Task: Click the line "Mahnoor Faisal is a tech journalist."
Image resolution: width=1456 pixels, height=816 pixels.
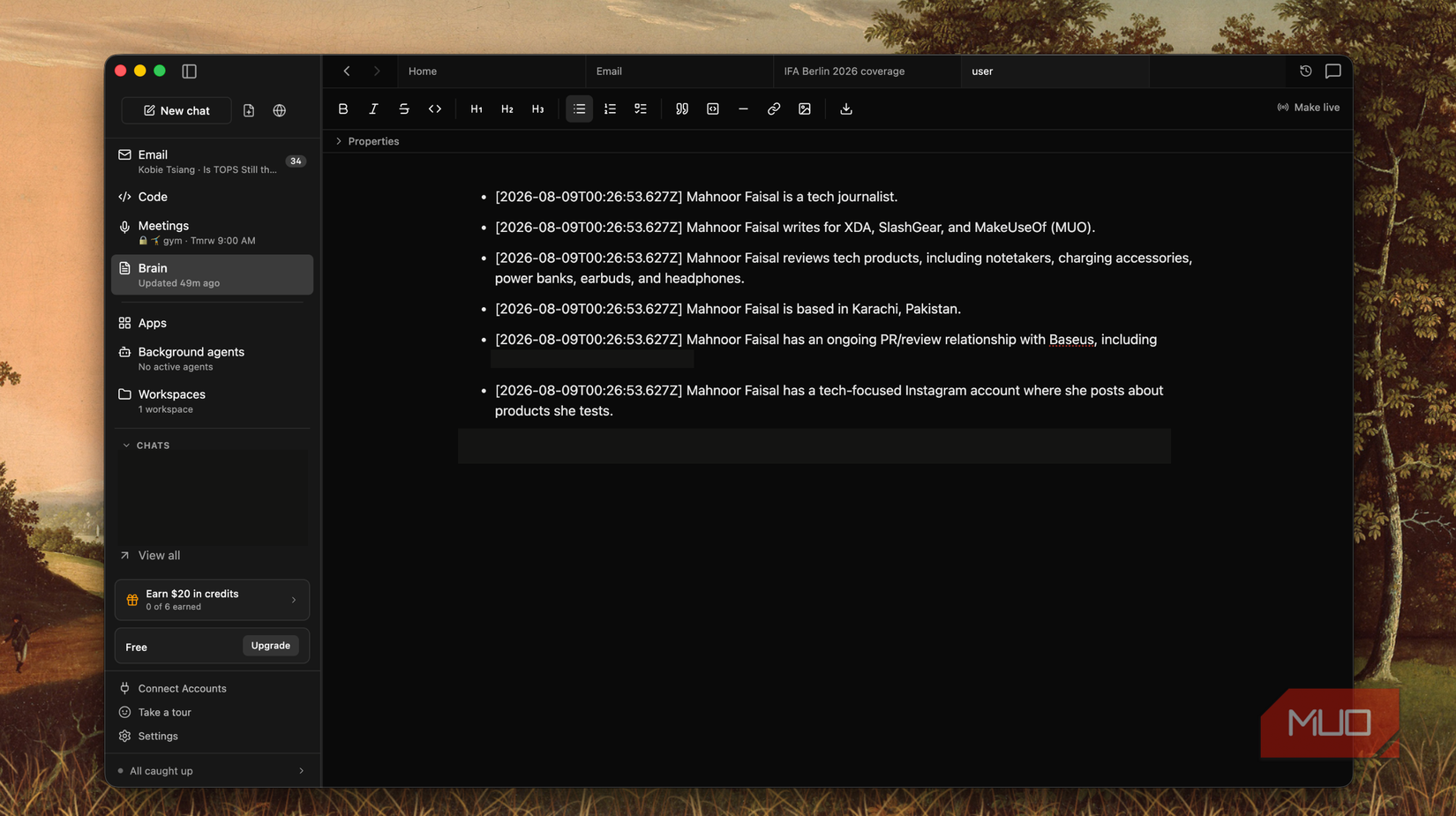Action: (696, 197)
